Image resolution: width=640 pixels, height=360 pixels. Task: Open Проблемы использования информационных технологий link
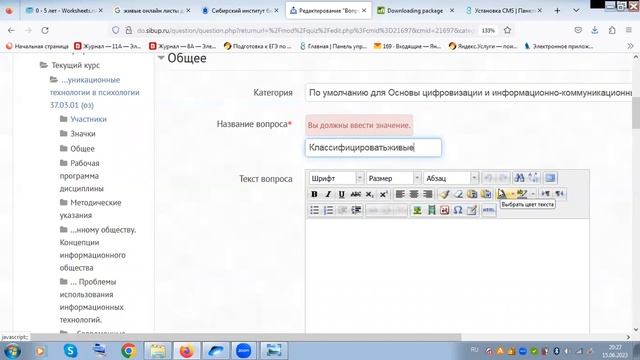[x=92, y=301]
